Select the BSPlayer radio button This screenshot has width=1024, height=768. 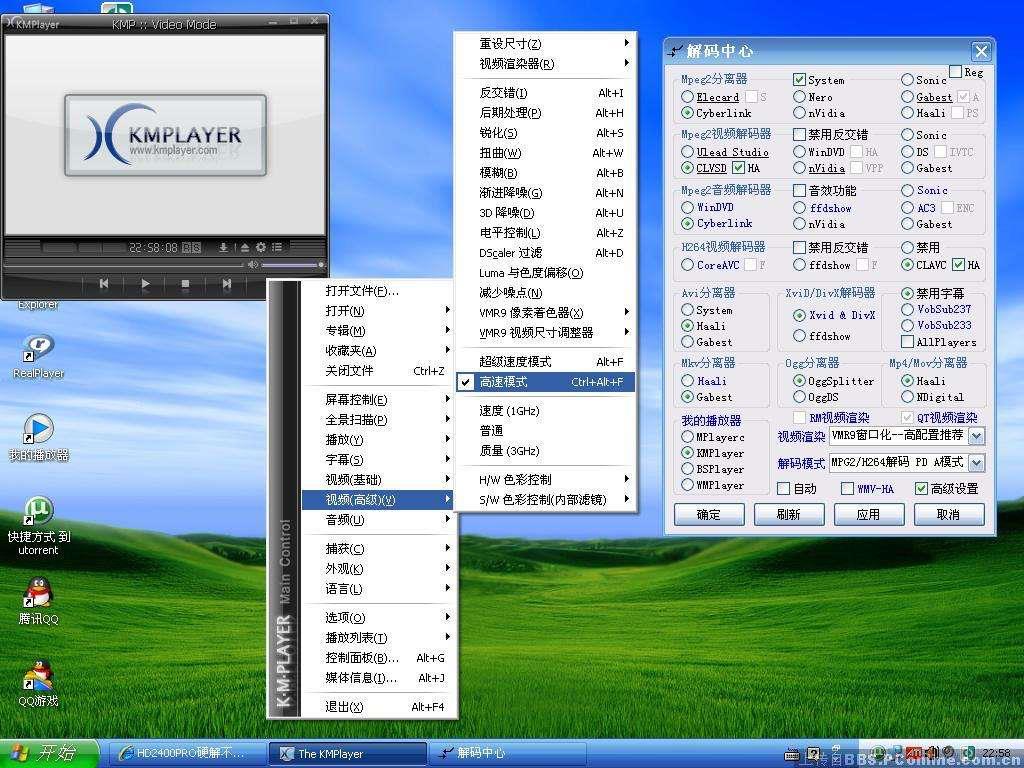coord(688,469)
